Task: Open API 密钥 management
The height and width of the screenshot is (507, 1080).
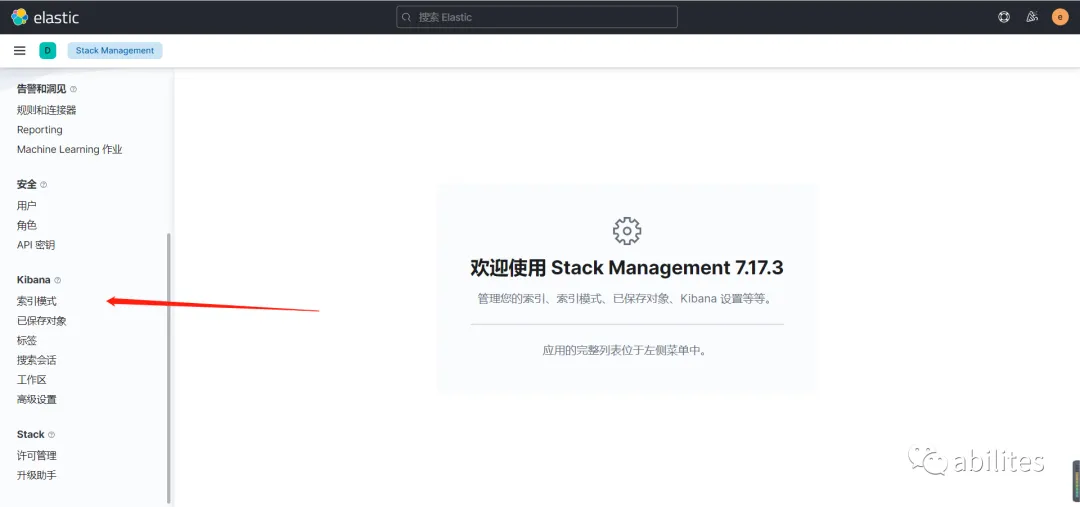Action: [x=36, y=245]
